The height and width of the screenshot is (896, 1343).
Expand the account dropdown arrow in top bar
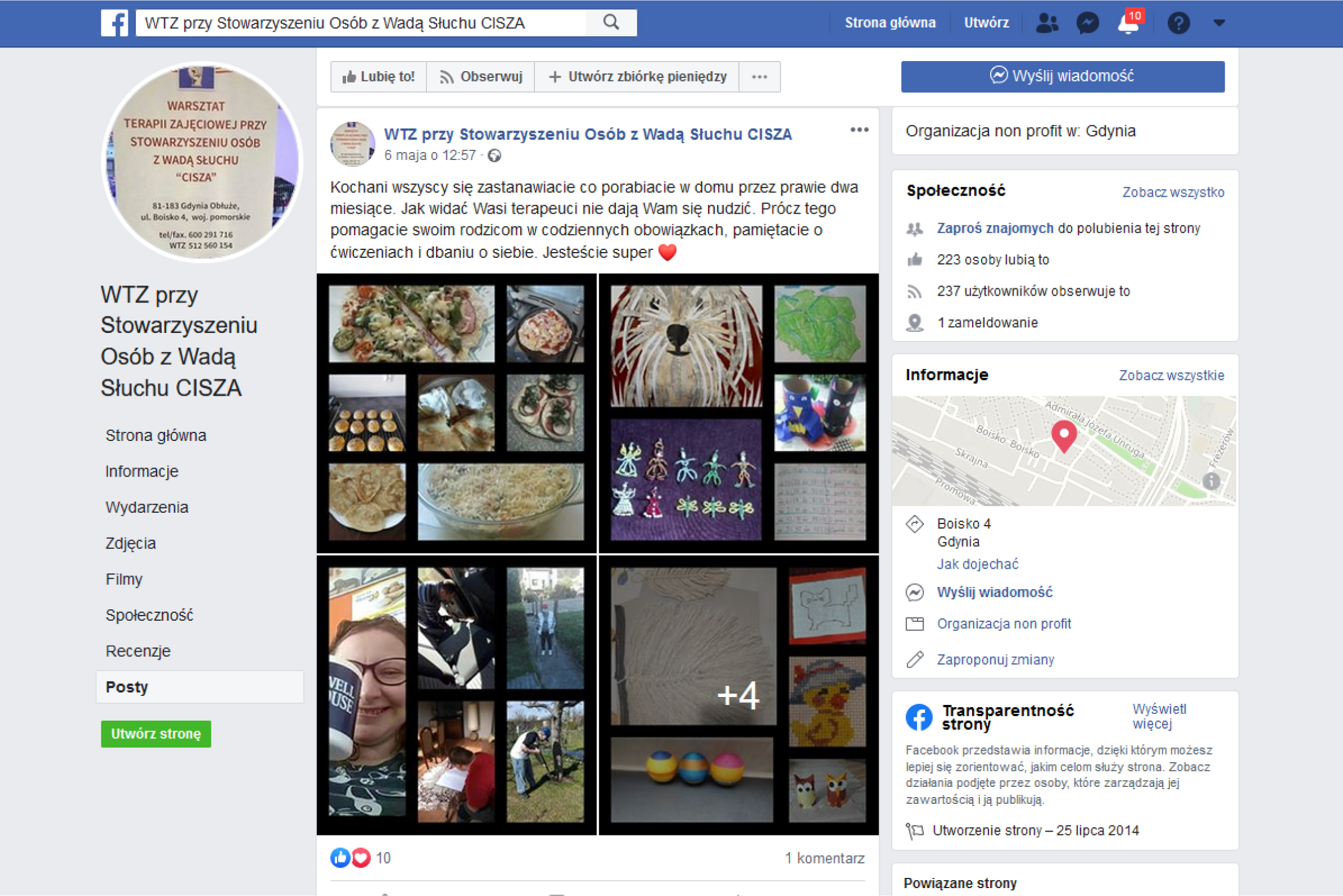pos(1219,23)
